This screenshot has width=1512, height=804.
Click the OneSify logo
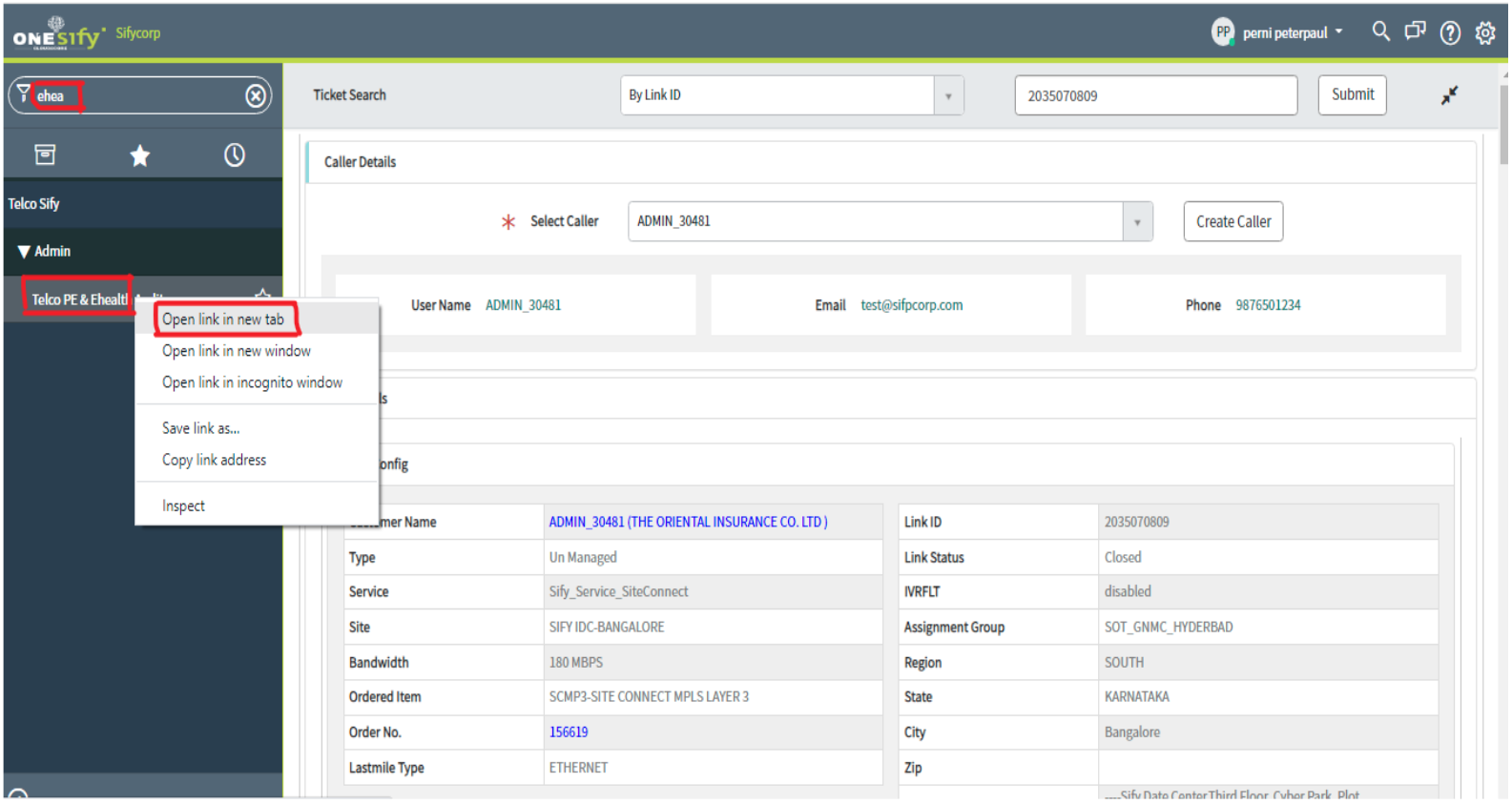[58, 33]
